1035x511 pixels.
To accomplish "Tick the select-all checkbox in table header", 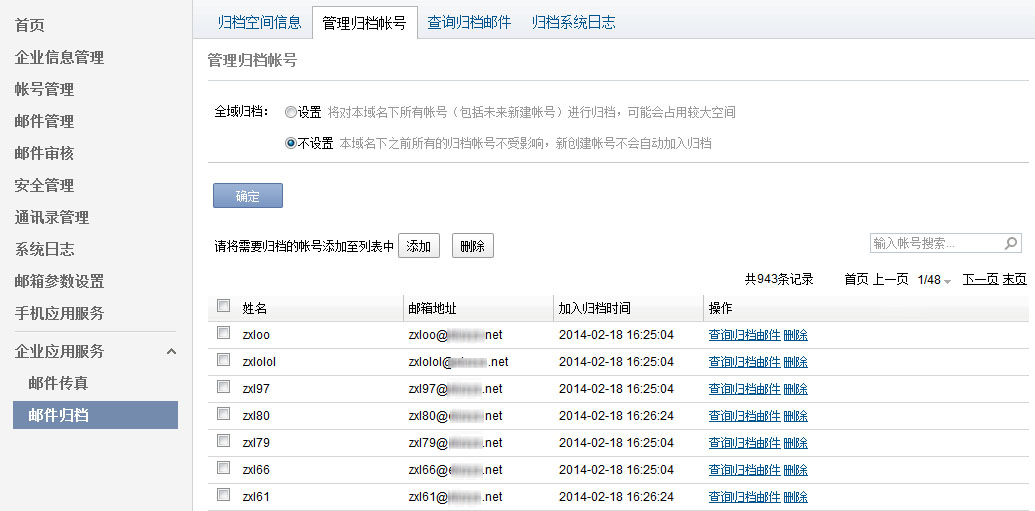I will tap(223, 306).
